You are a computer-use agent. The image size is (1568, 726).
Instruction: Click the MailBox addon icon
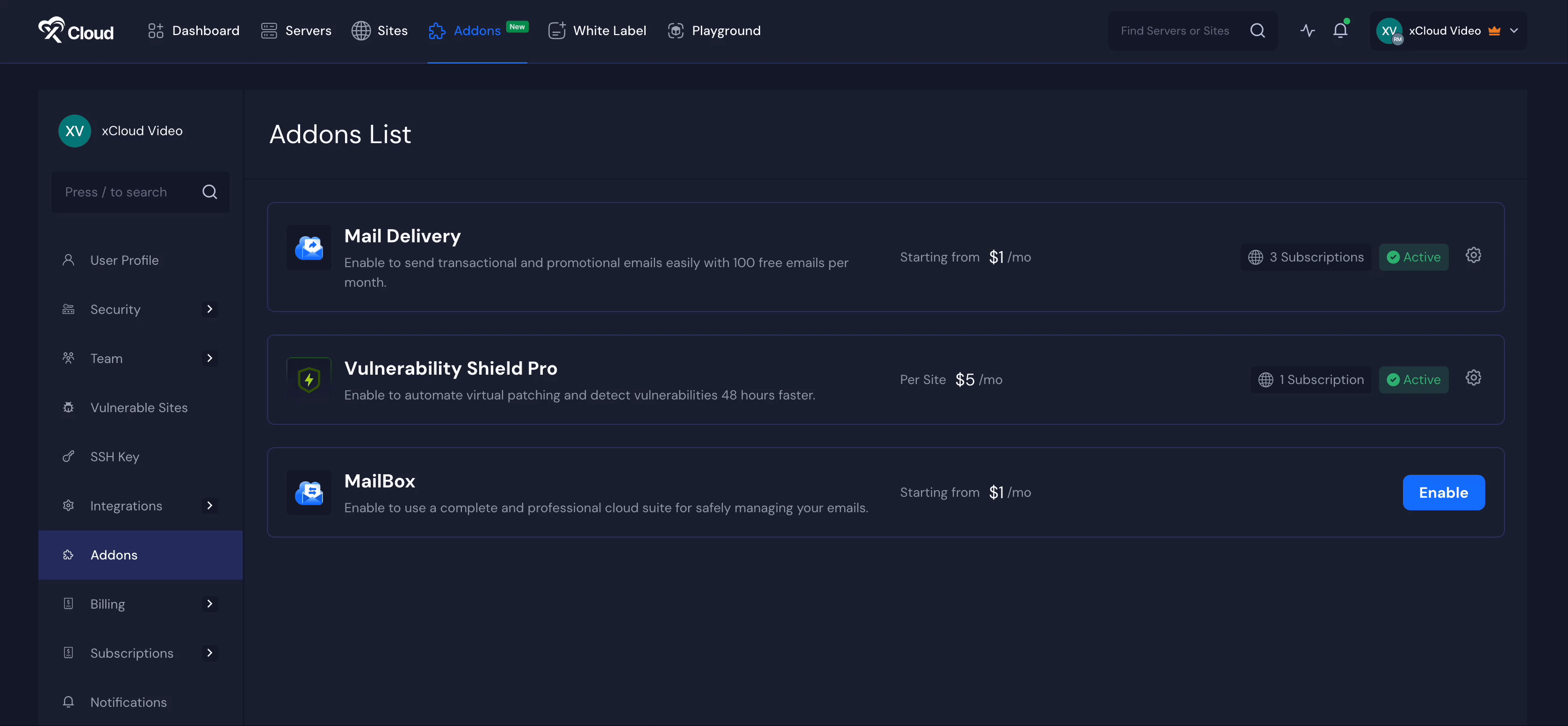pyautogui.click(x=309, y=492)
